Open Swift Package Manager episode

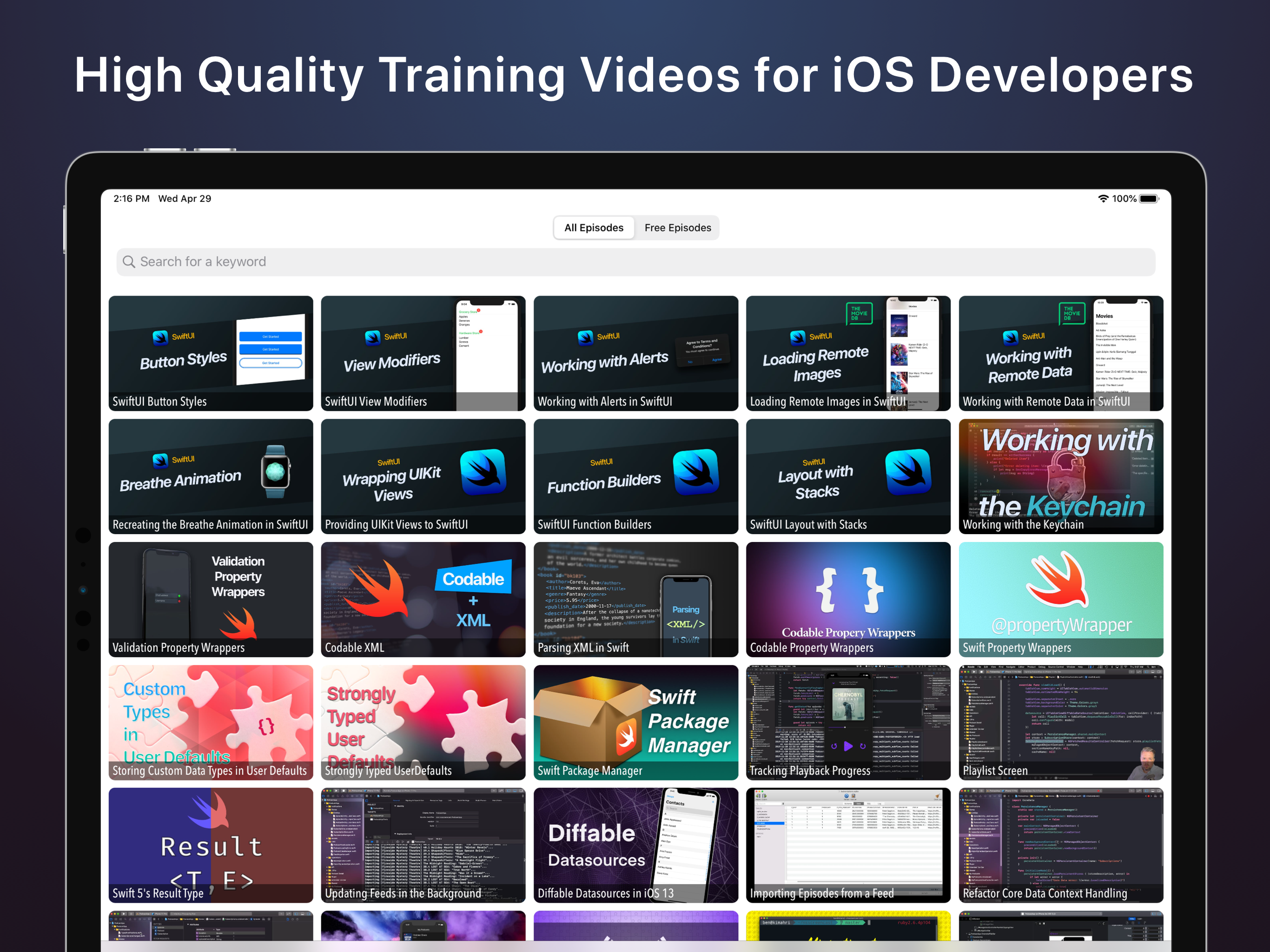[x=635, y=722]
